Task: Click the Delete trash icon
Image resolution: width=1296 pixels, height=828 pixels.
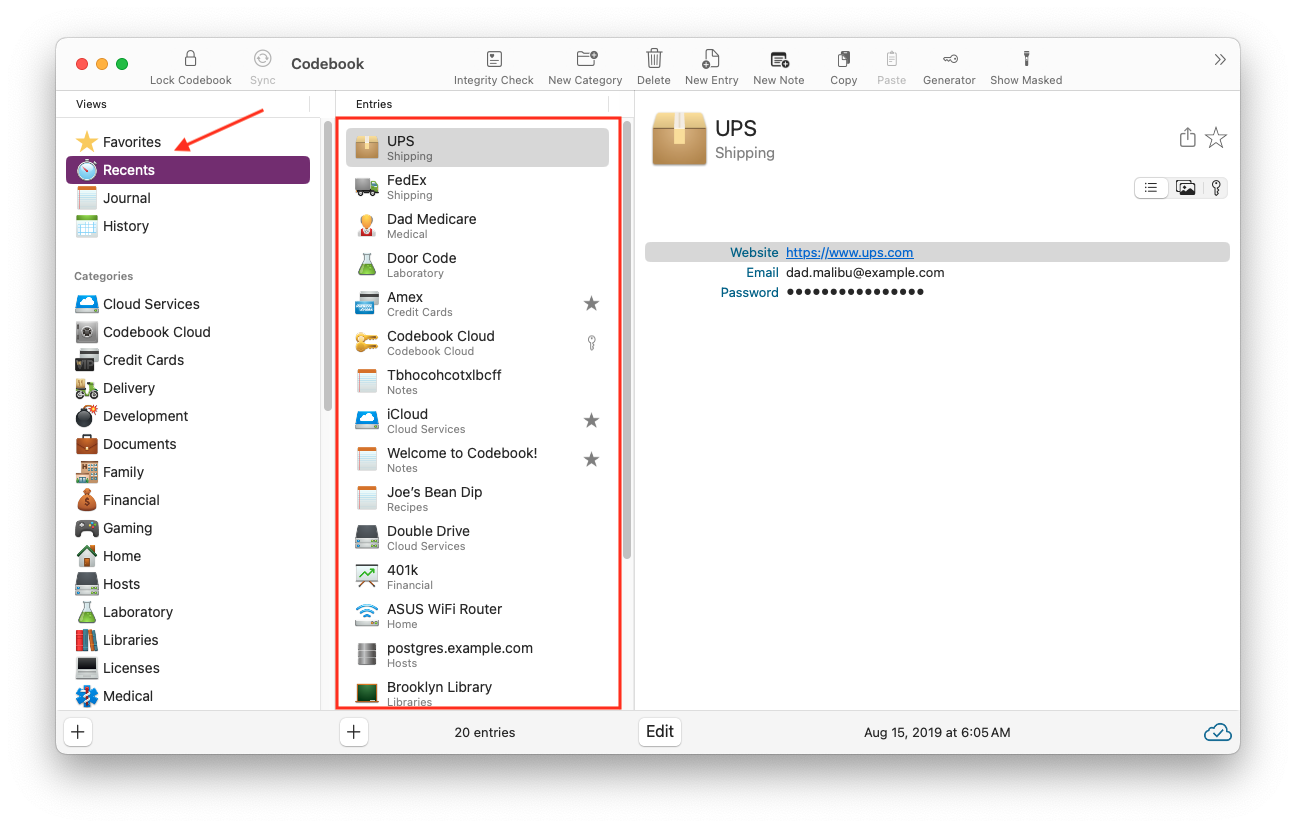Action: click(x=654, y=59)
